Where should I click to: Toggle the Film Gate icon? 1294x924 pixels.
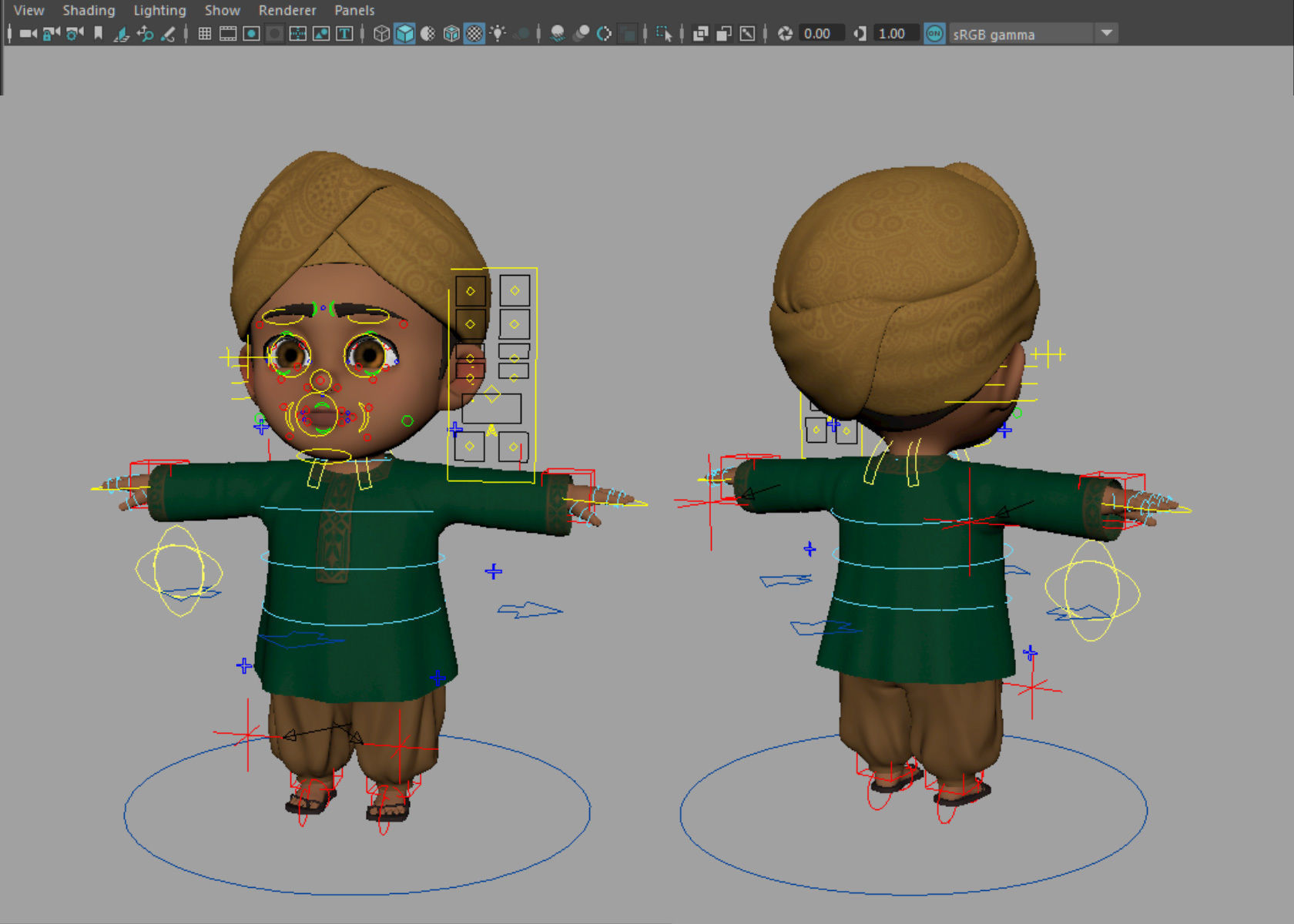coord(228,33)
